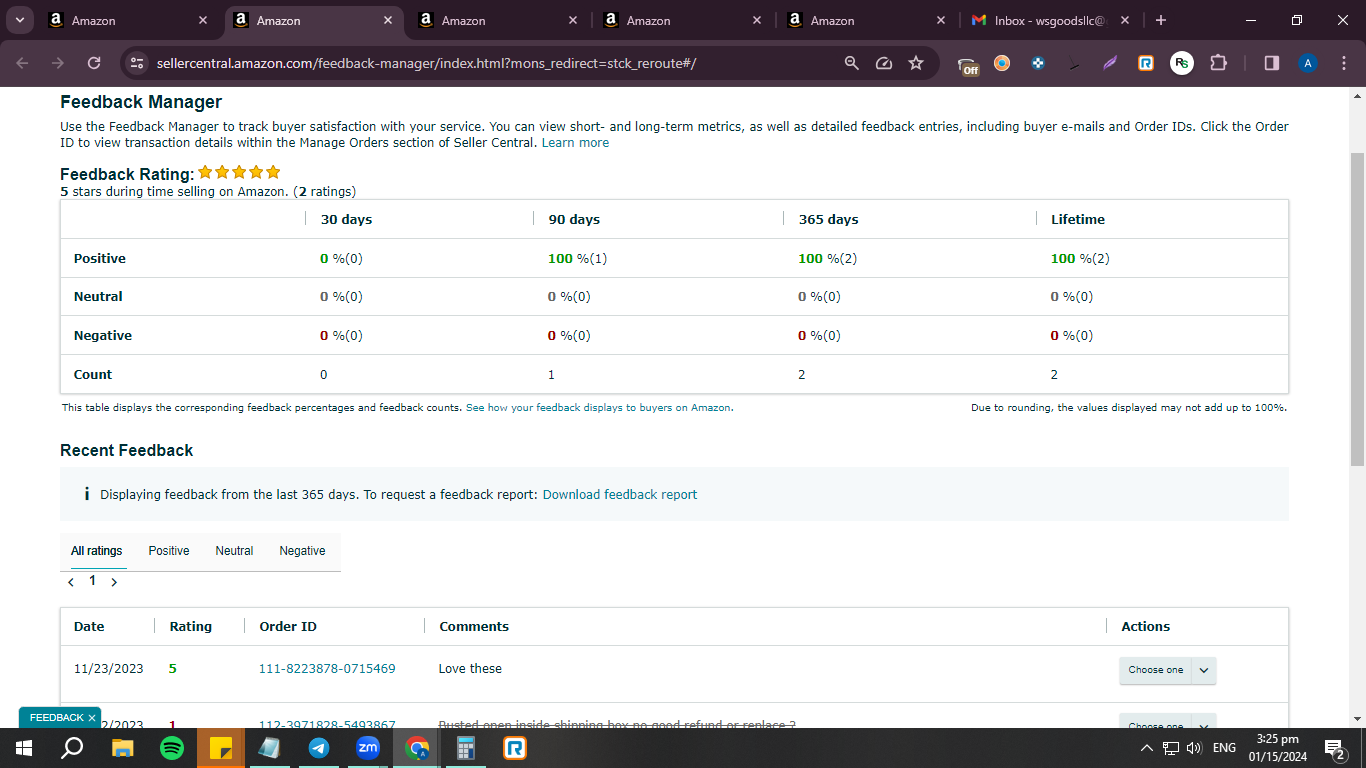Select the Positive ratings tab
This screenshot has width=1366, height=768.
tap(169, 551)
